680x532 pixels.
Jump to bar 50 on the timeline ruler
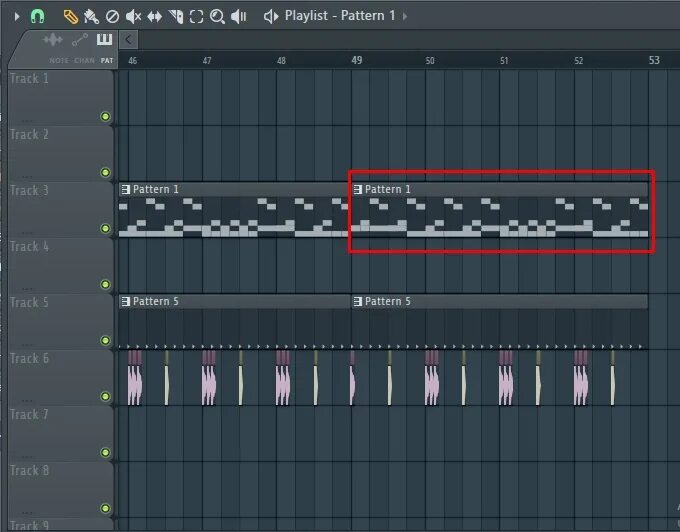tap(430, 61)
